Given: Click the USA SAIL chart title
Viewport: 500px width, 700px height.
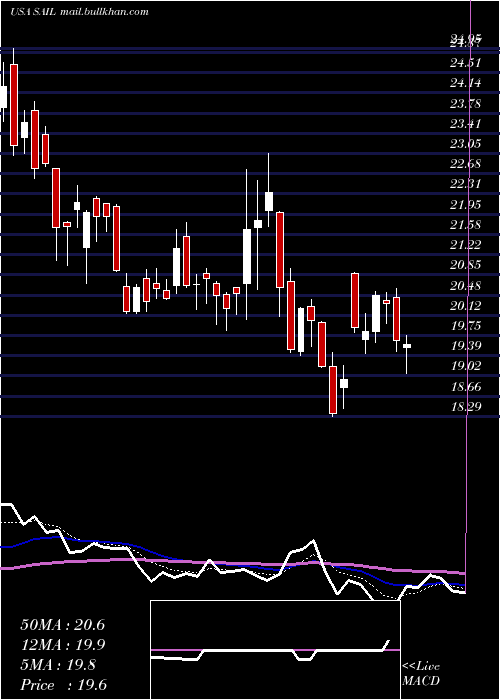Looking at the screenshot, I should [32, 12].
